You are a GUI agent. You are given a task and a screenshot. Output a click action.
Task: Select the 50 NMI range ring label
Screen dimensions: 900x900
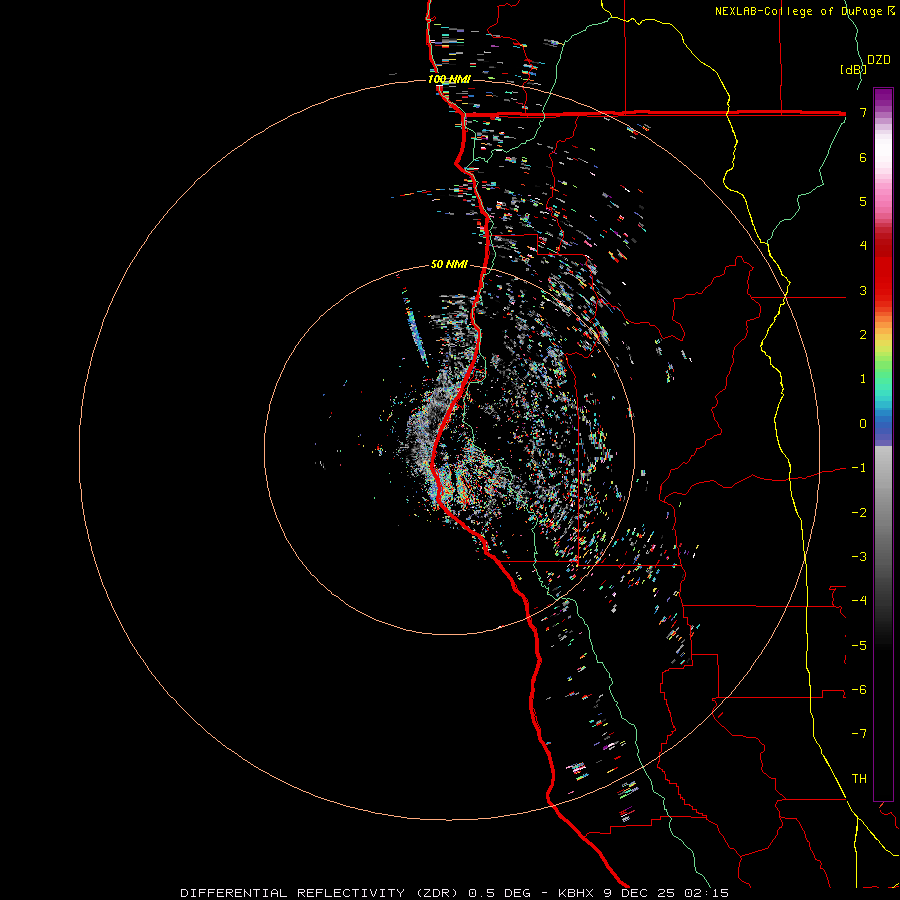tap(449, 264)
